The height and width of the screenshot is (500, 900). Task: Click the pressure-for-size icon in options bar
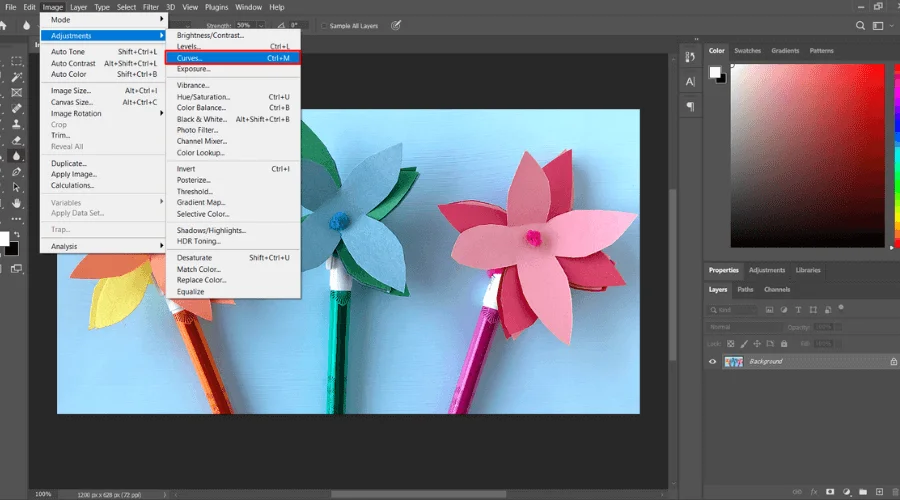396,25
